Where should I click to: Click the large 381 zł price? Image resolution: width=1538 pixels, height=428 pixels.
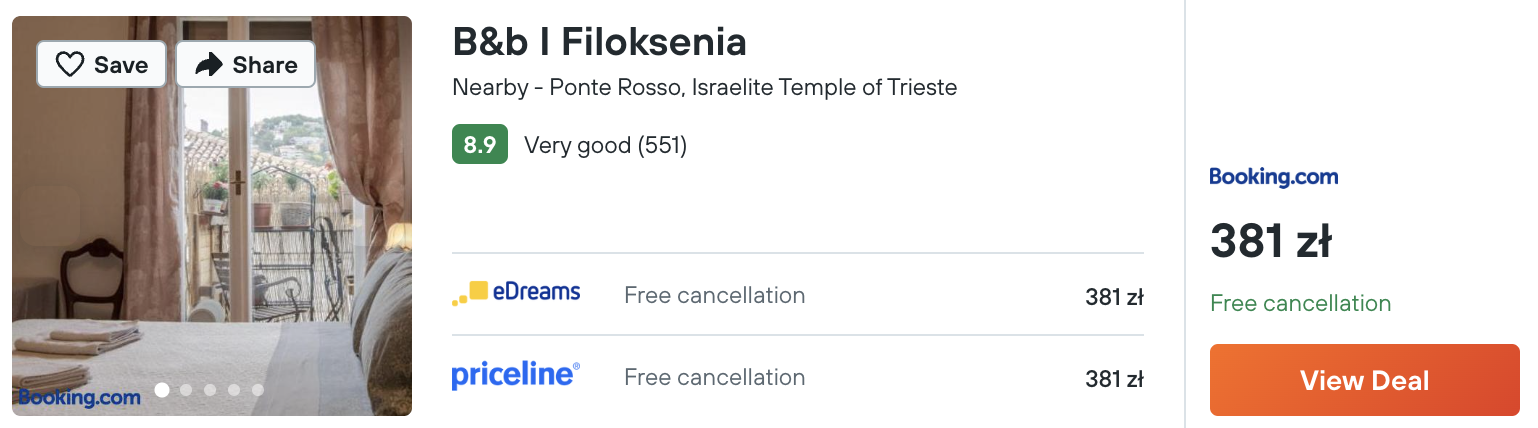point(1270,241)
